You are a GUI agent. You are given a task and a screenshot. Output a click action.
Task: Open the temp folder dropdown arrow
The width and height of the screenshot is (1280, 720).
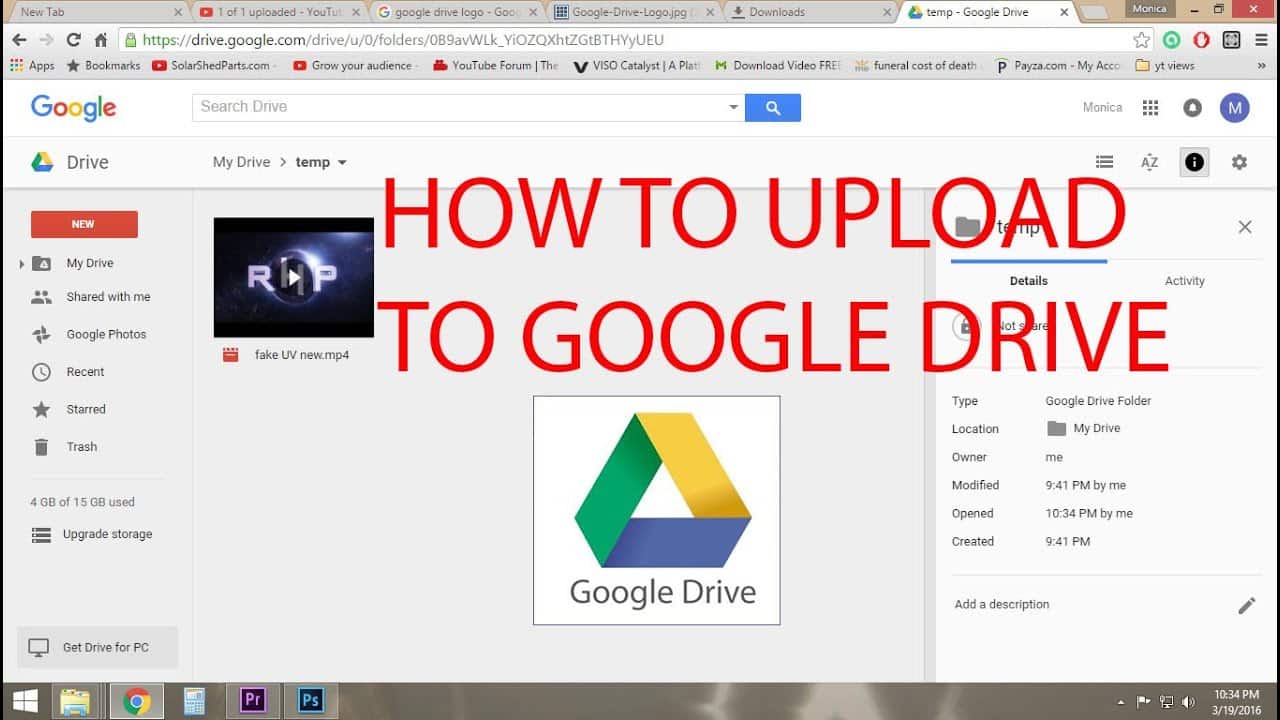(x=342, y=162)
